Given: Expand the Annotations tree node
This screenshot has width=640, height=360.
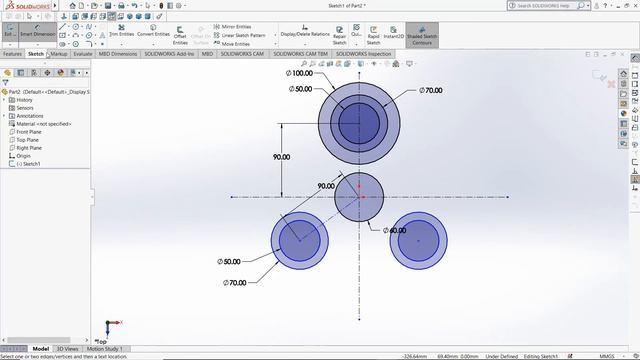Looking at the screenshot, I should click(x=4, y=116).
